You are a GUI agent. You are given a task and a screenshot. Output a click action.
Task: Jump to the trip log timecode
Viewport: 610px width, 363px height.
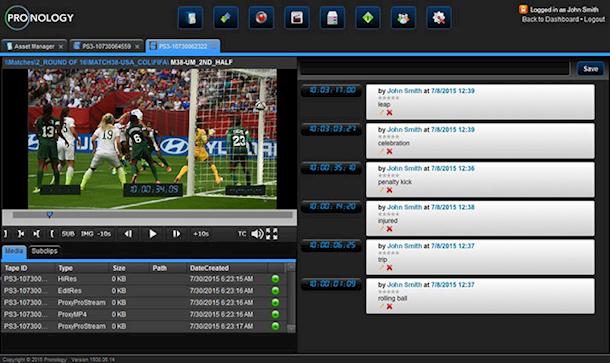(332, 246)
